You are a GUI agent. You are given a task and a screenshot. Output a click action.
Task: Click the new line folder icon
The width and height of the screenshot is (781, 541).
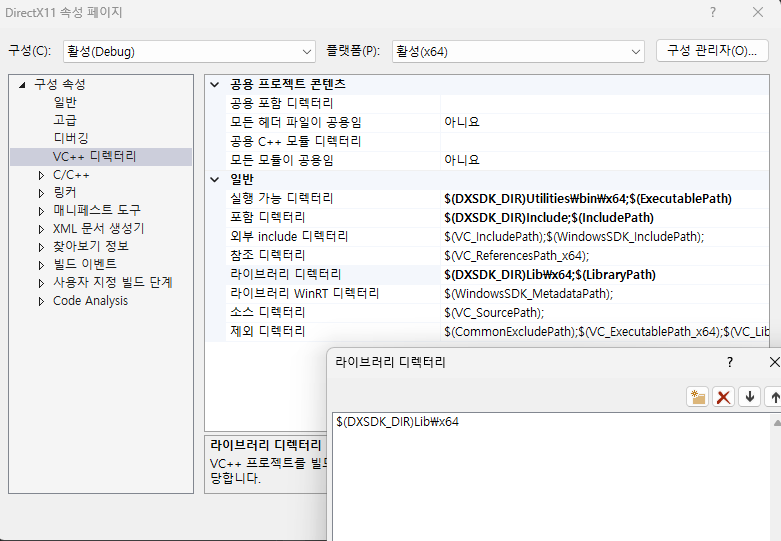[x=697, y=397]
